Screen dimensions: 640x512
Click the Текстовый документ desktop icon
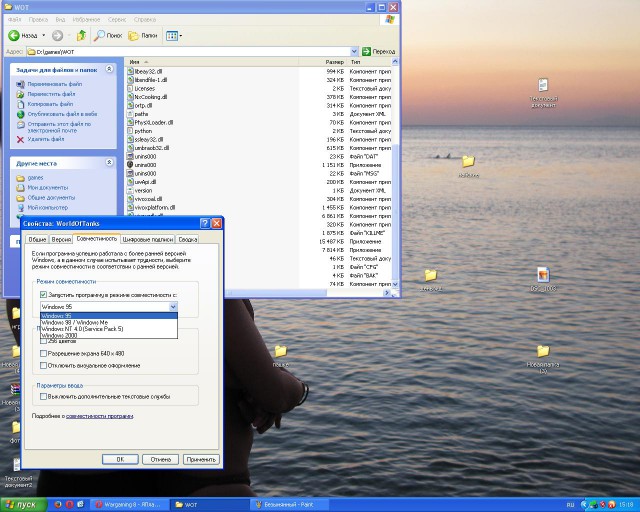click(543, 93)
